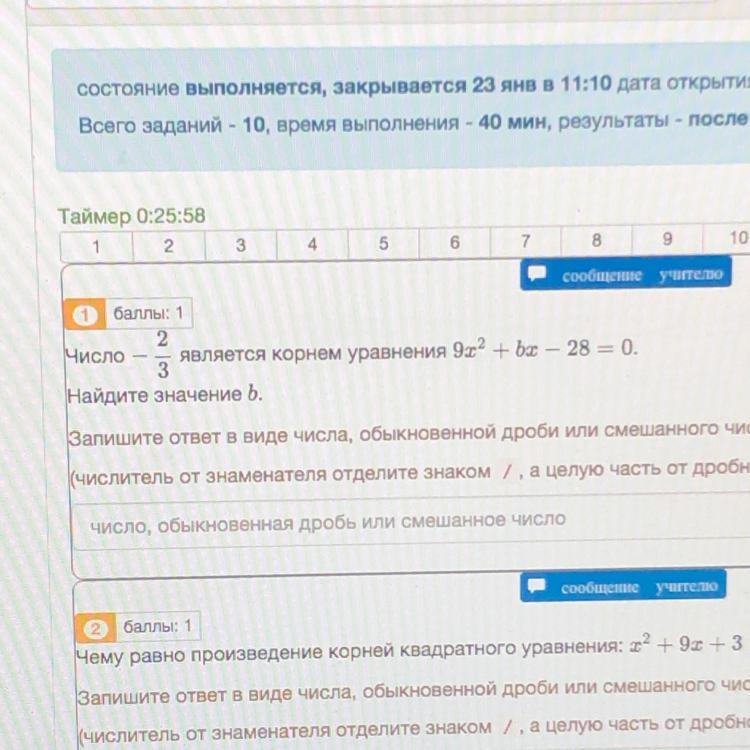Image resolution: width=750 pixels, height=750 pixels.
Task: Go to question tab 8
Action: click(x=596, y=240)
